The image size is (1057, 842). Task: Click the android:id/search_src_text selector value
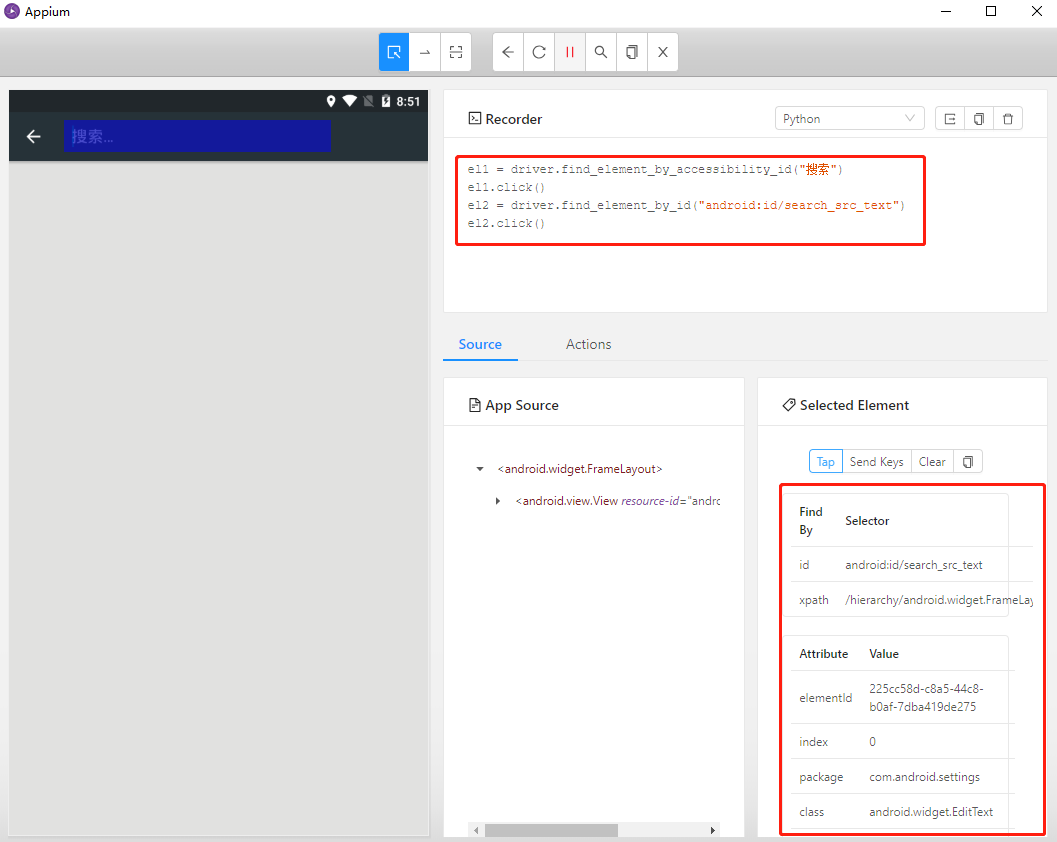coord(913,565)
